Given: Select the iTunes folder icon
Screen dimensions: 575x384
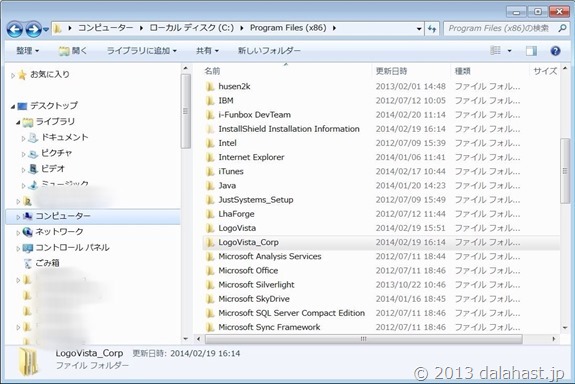Looking at the screenshot, I should pyautogui.click(x=210, y=172).
